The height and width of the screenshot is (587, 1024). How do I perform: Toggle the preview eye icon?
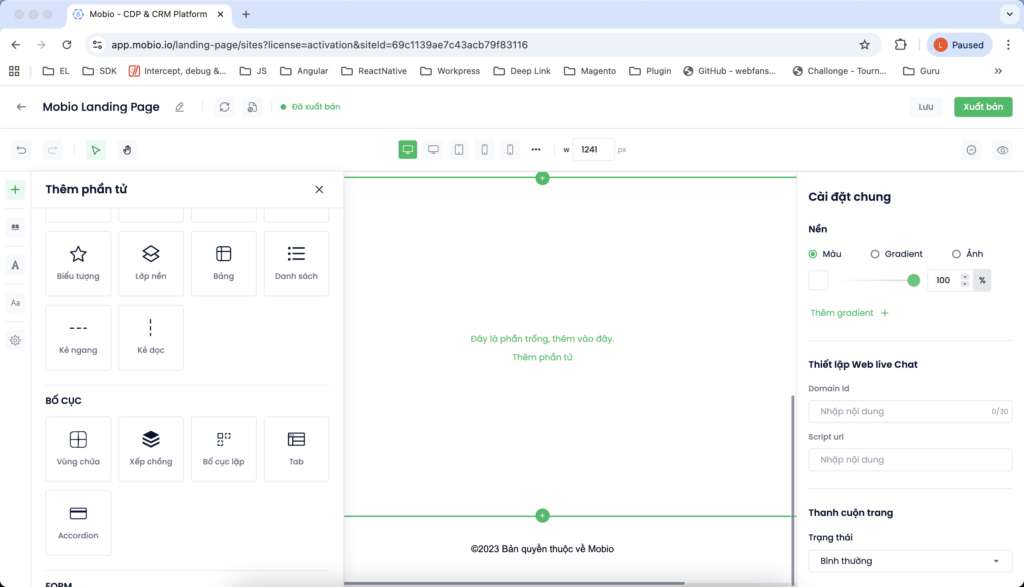[1002, 150]
